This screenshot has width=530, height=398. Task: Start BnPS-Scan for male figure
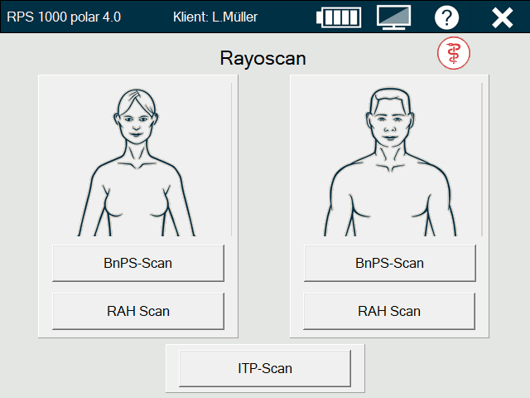pyautogui.click(x=389, y=263)
